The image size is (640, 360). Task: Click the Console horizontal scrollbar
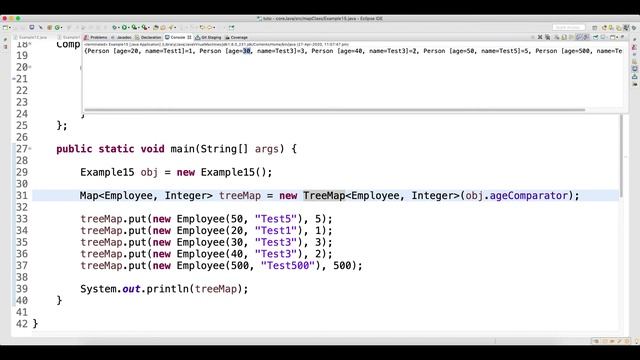[x=335, y=109]
